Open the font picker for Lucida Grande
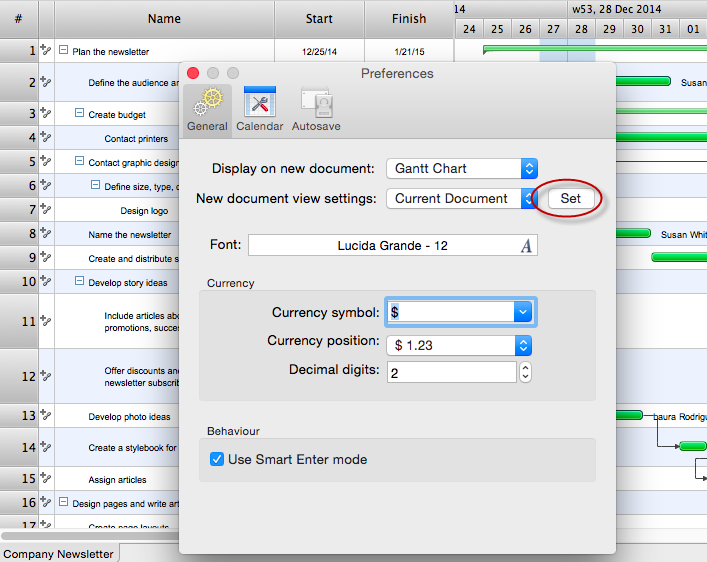Image resolution: width=707 pixels, height=562 pixels. [x=526, y=246]
